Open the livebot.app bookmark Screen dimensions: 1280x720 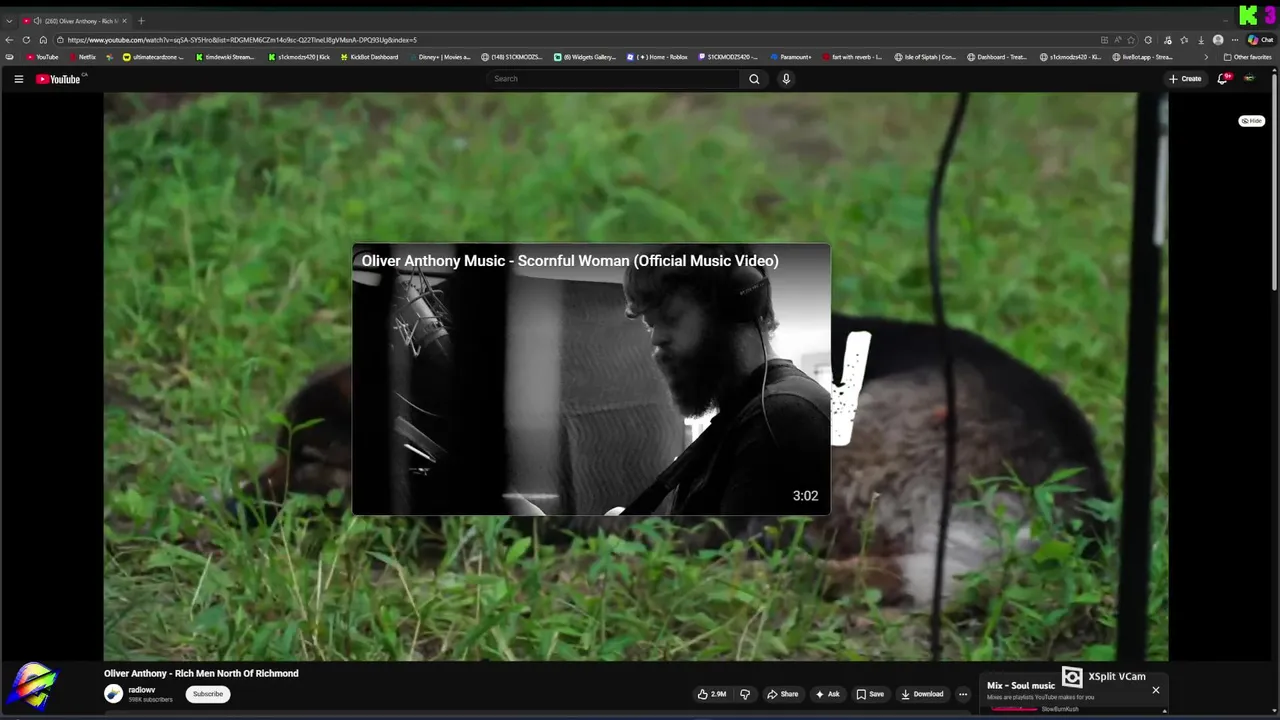point(1143,57)
